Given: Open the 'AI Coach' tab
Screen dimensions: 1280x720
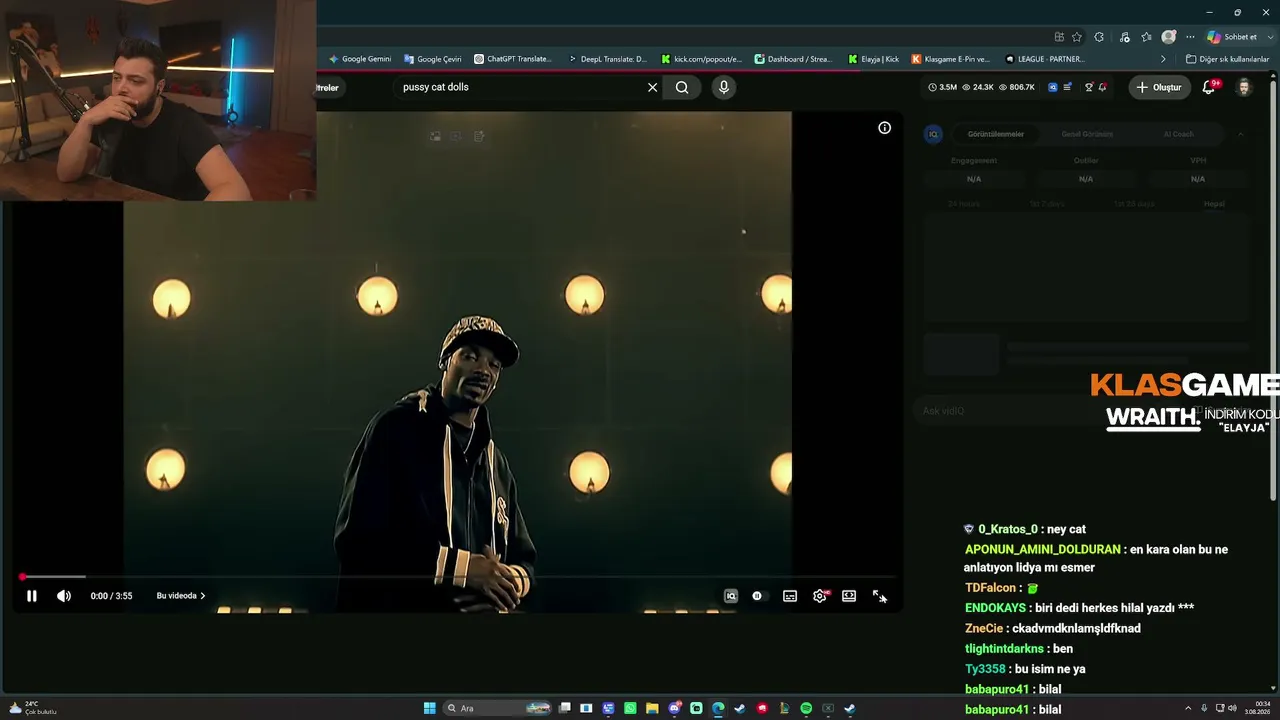Looking at the screenshot, I should [x=1178, y=134].
